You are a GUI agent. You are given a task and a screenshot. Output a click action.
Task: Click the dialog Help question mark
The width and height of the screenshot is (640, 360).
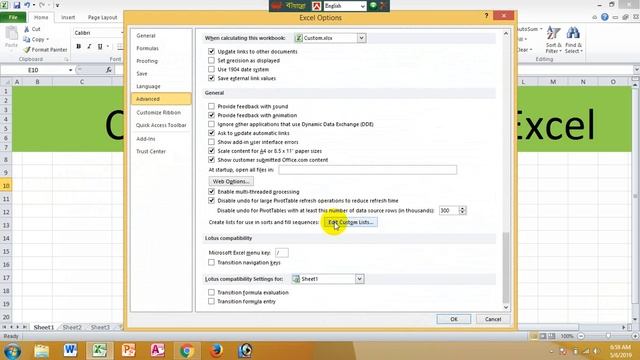tap(486, 16)
